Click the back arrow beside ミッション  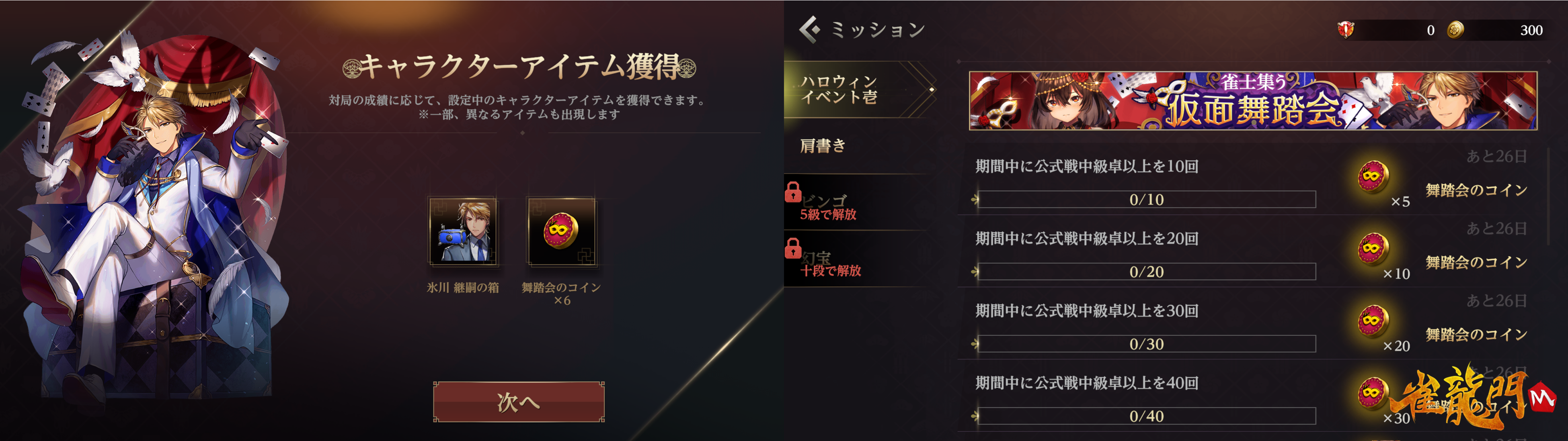810,29
